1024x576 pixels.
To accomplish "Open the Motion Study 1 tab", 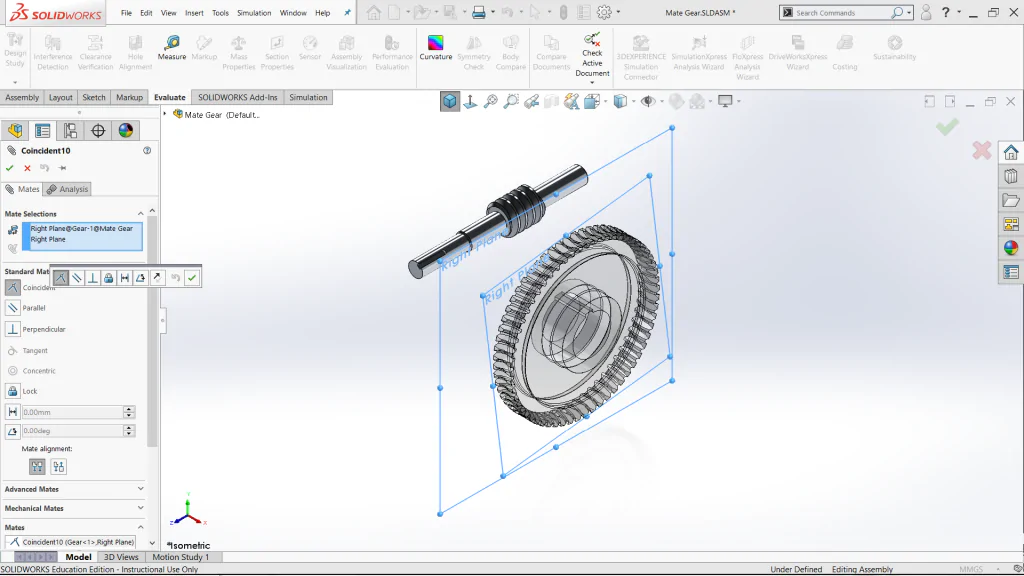I will (x=181, y=557).
